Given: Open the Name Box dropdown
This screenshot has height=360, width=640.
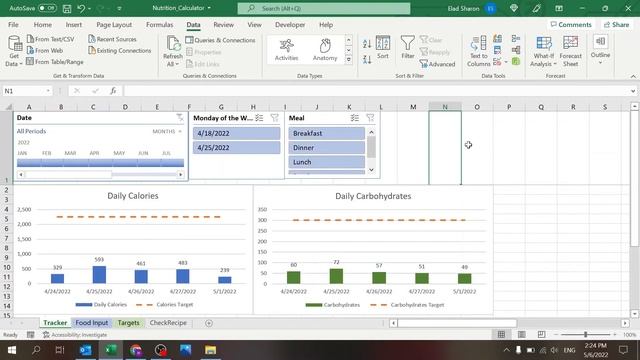Looking at the screenshot, I should (48, 91).
